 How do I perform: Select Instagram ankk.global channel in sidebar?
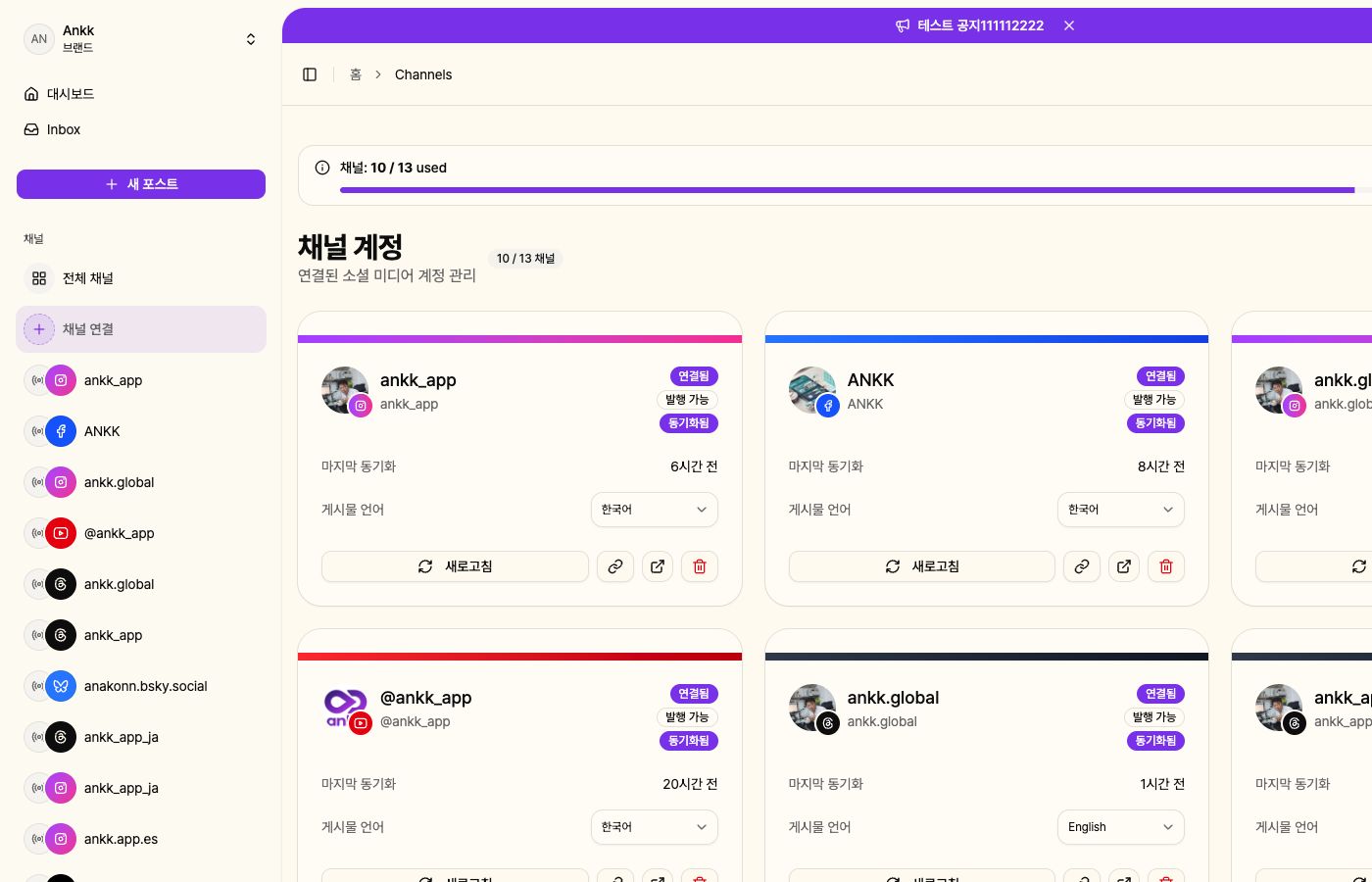pos(141,482)
